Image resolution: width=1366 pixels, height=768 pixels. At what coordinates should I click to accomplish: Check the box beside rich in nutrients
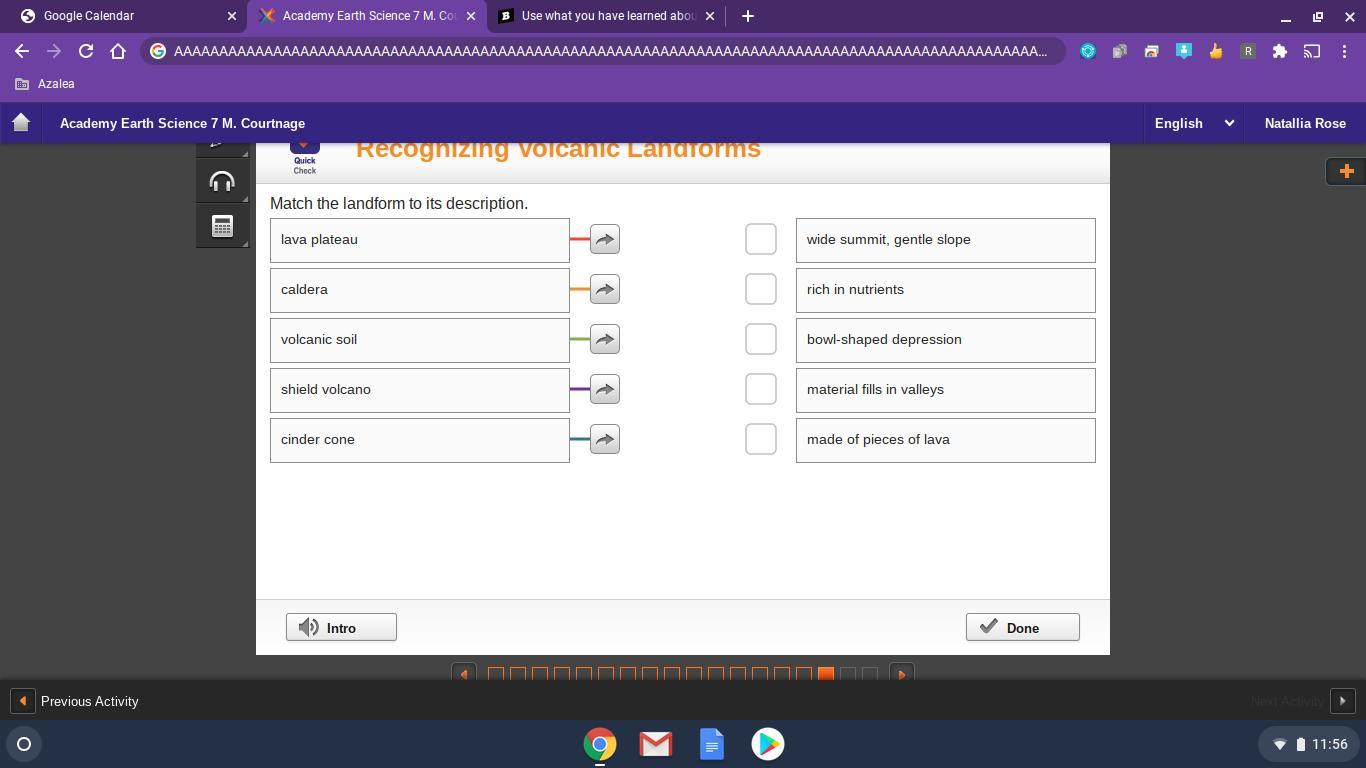761,289
